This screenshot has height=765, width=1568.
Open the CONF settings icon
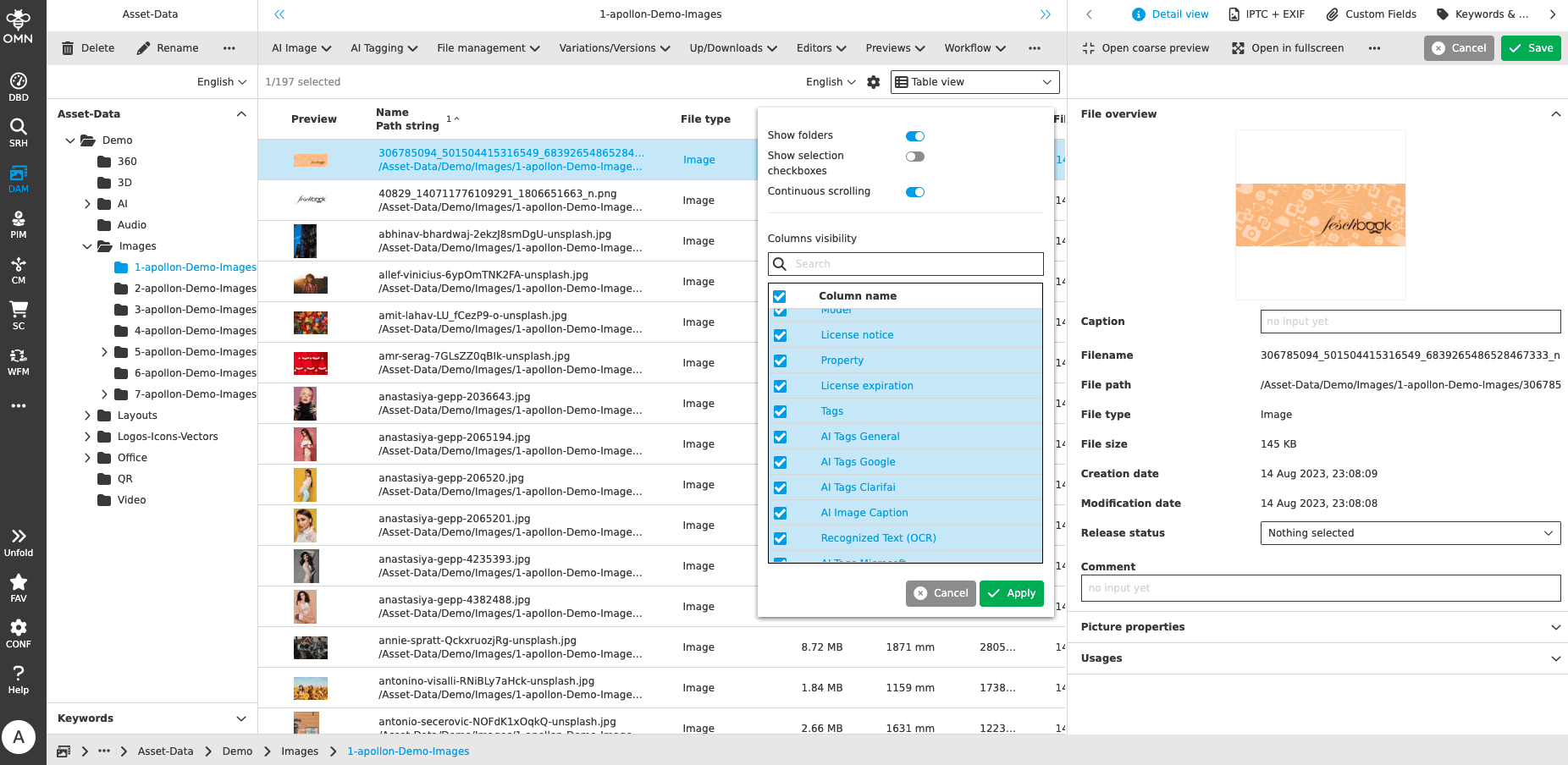click(x=19, y=634)
